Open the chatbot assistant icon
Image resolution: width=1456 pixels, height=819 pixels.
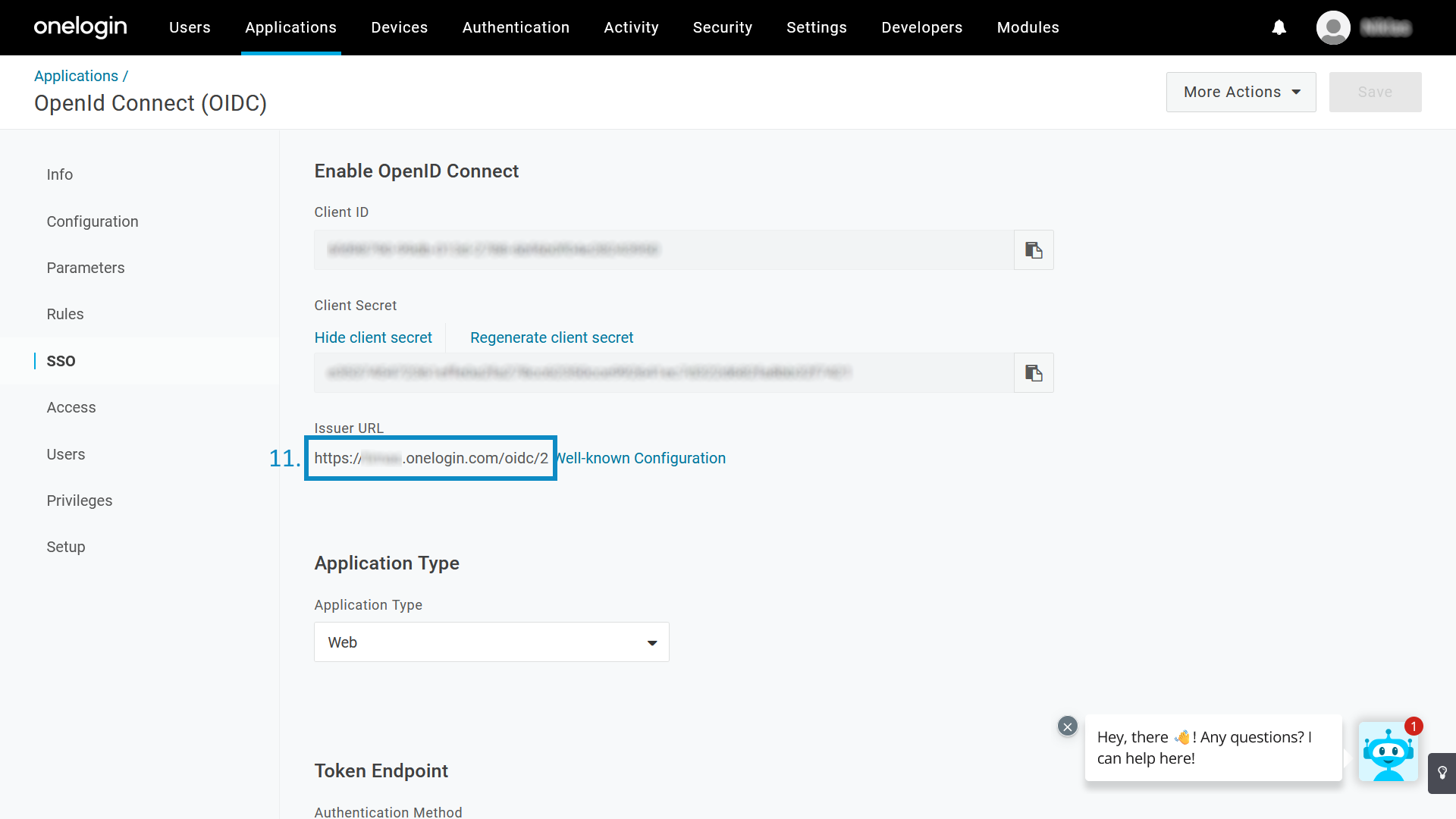(x=1388, y=752)
